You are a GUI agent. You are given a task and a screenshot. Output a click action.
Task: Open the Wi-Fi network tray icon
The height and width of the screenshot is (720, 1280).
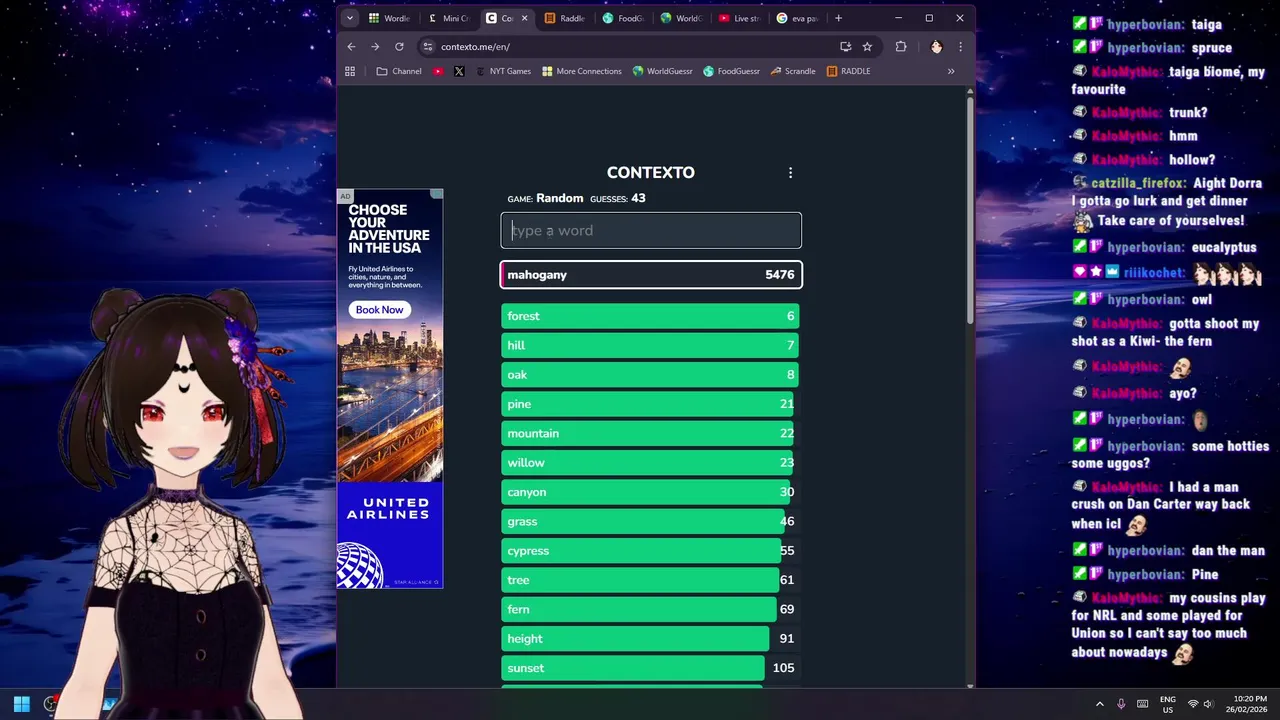click(1192, 704)
